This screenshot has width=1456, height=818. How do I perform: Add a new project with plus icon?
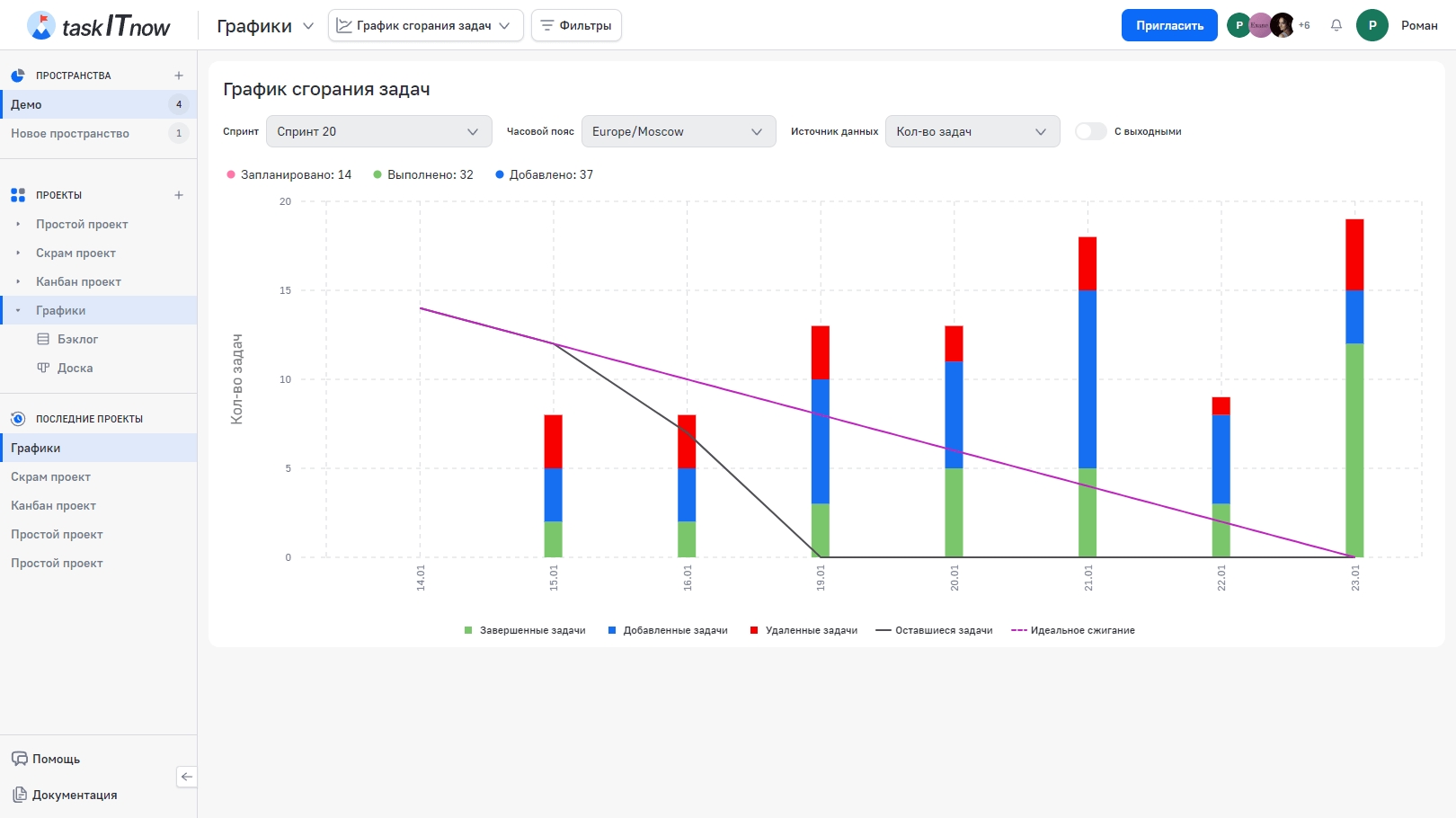(x=179, y=195)
